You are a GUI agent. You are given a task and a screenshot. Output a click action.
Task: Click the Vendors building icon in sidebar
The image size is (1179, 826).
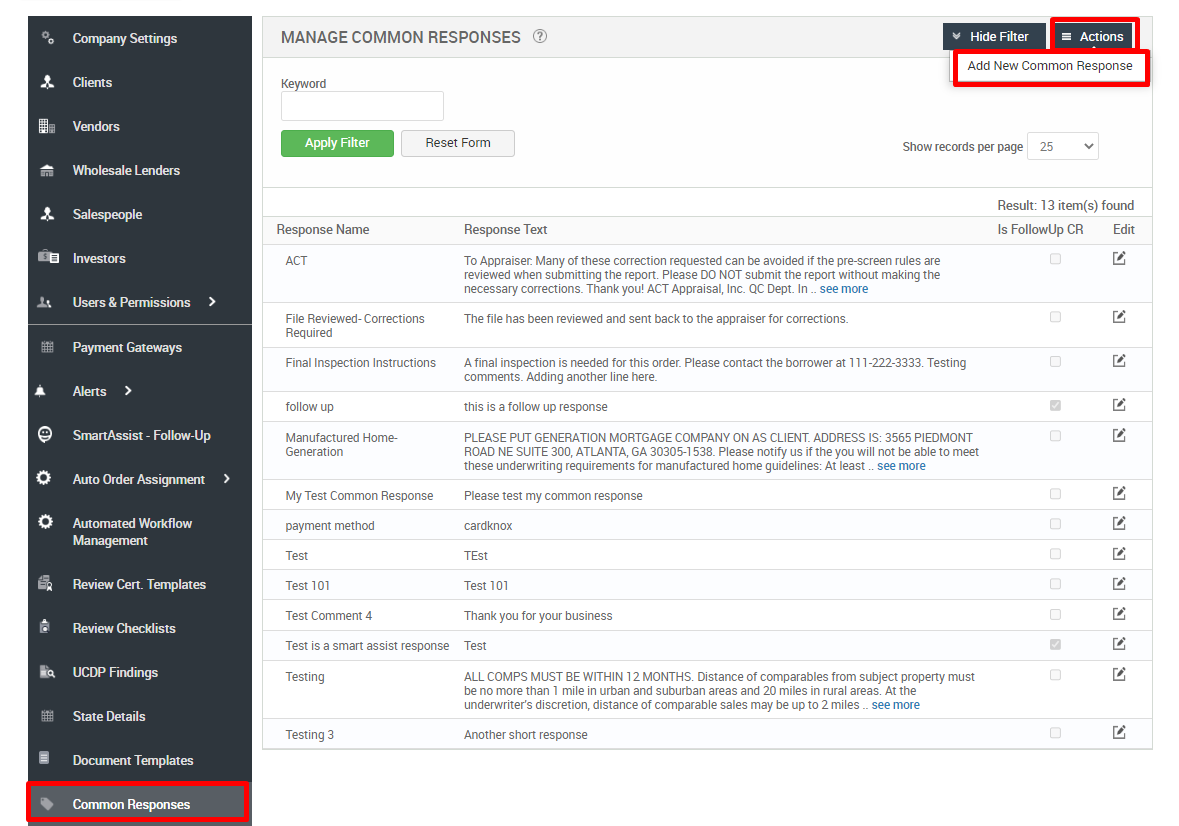(47, 126)
